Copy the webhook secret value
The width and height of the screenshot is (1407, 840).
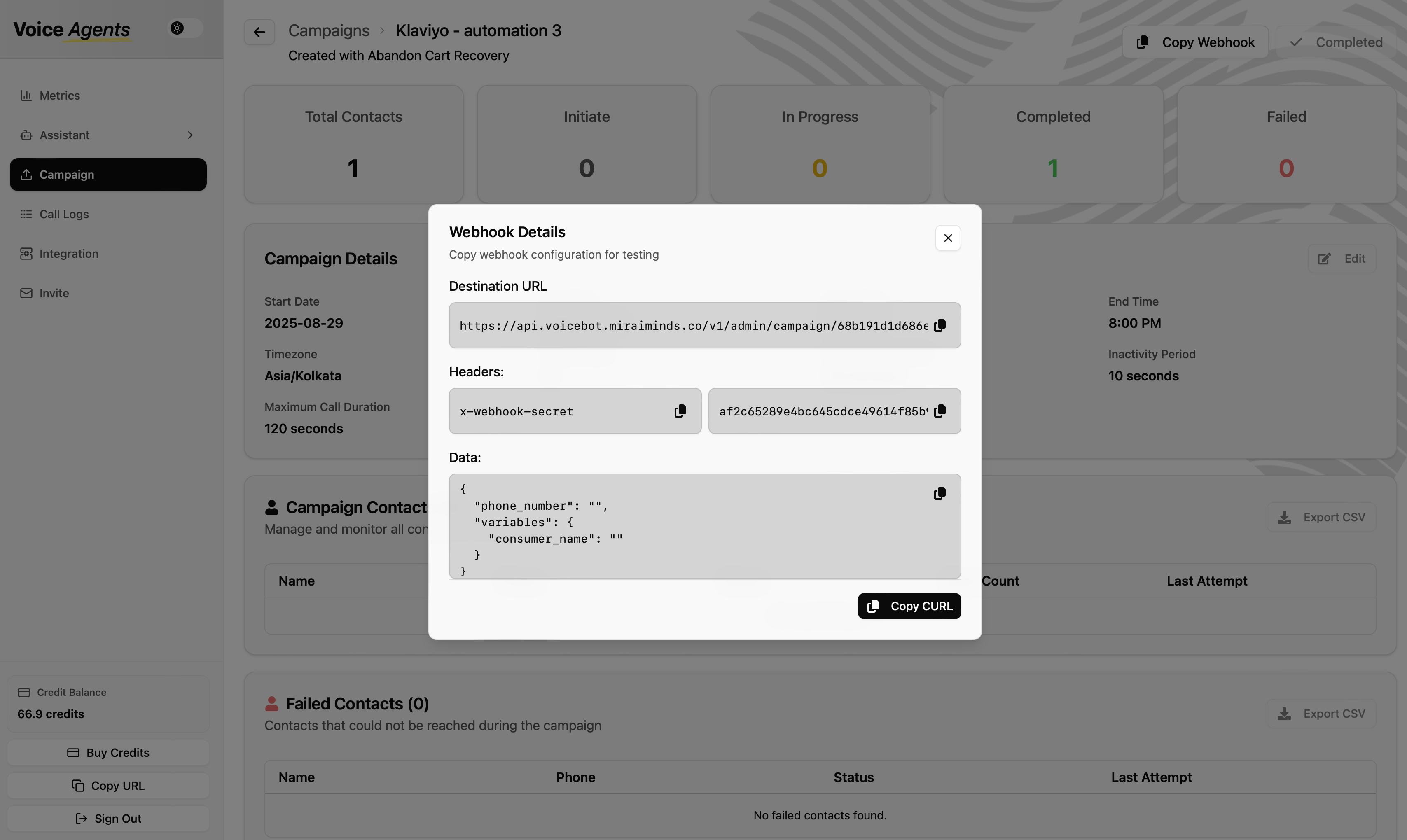tap(940, 411)
